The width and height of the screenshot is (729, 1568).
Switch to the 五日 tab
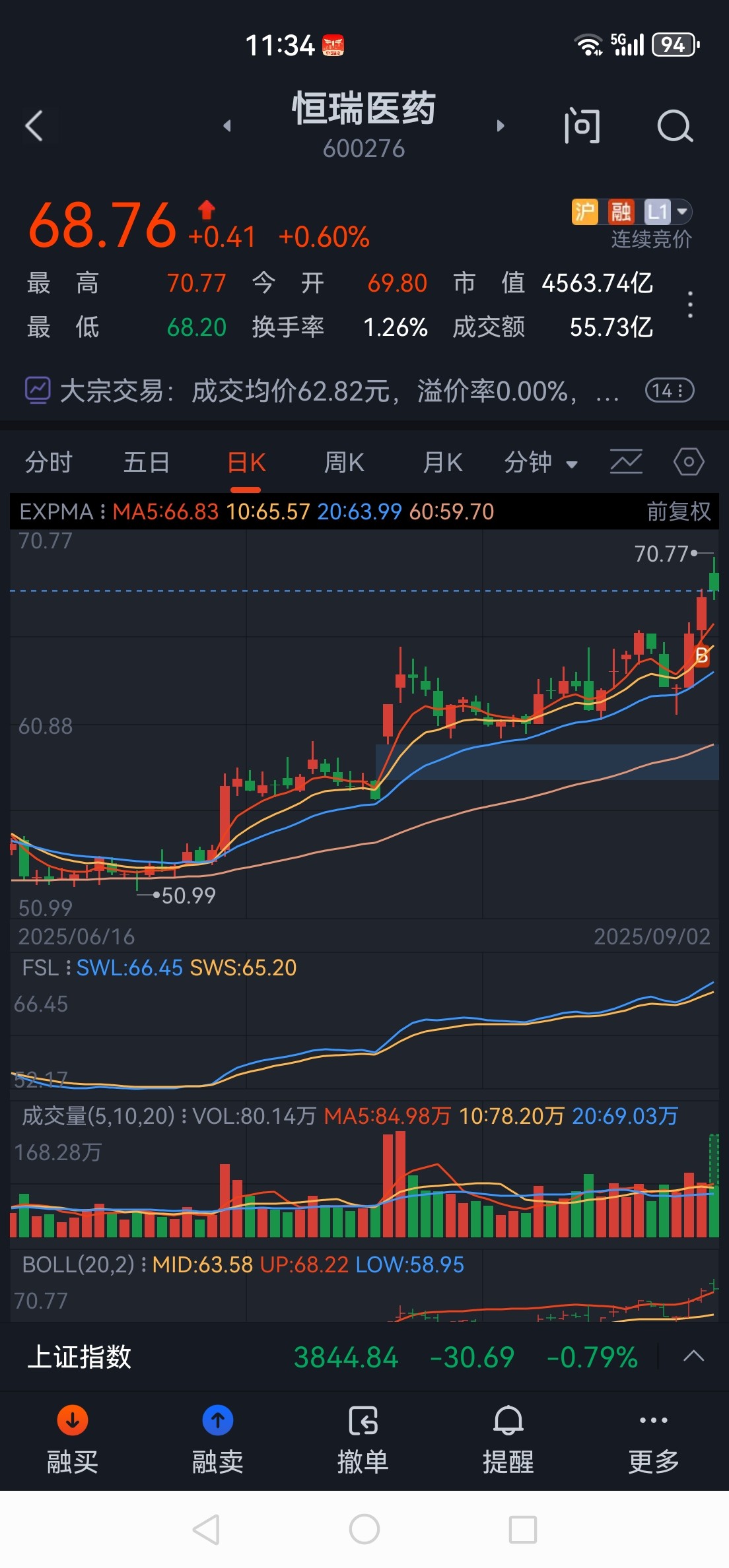click(x=147, y=463)
